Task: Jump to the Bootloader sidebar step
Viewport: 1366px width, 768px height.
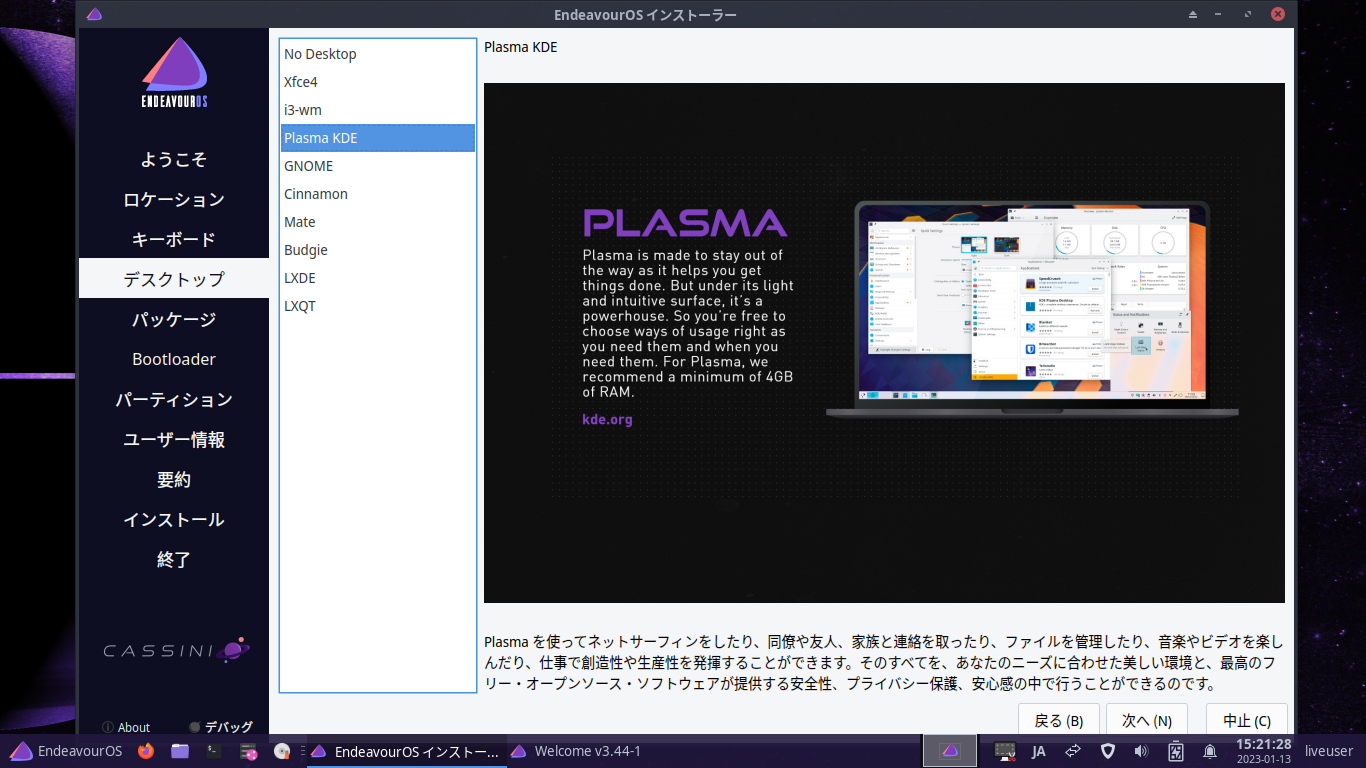Action: [174, 359]
